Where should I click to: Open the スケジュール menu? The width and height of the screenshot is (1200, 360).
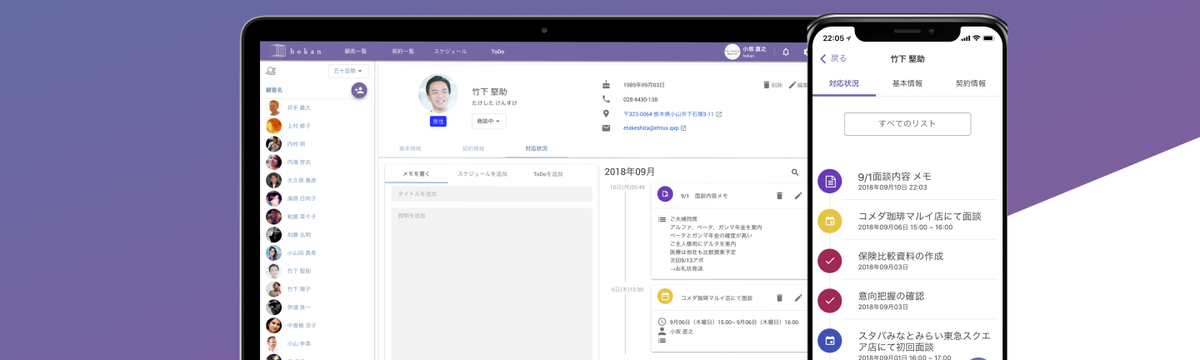coord(450,51)
